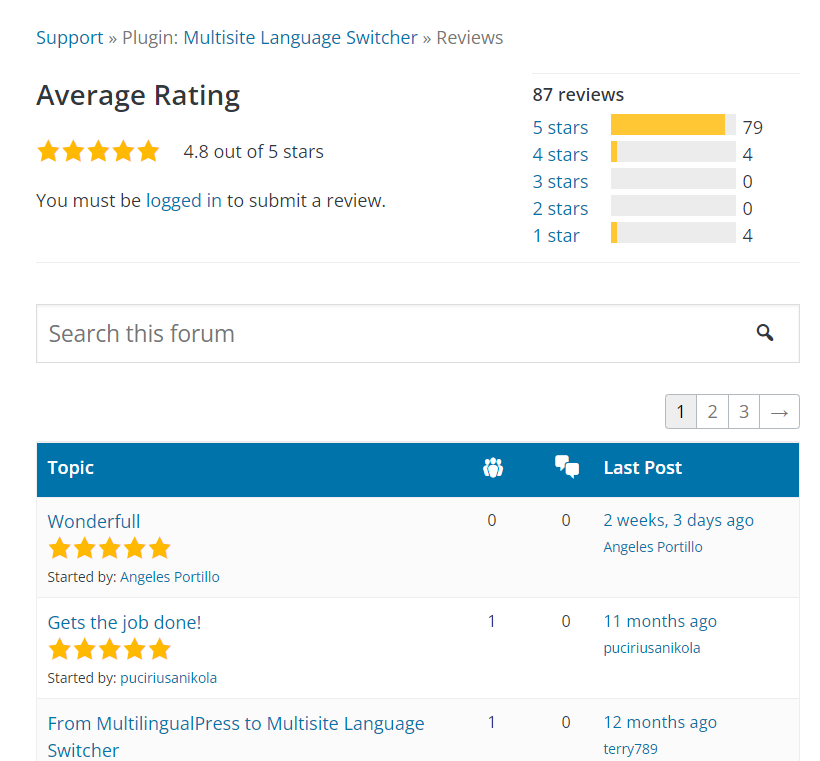This screenshot has width=820, height=761.
Task: Click the voices (people) column icon
Action: click(x=493, y=468)
